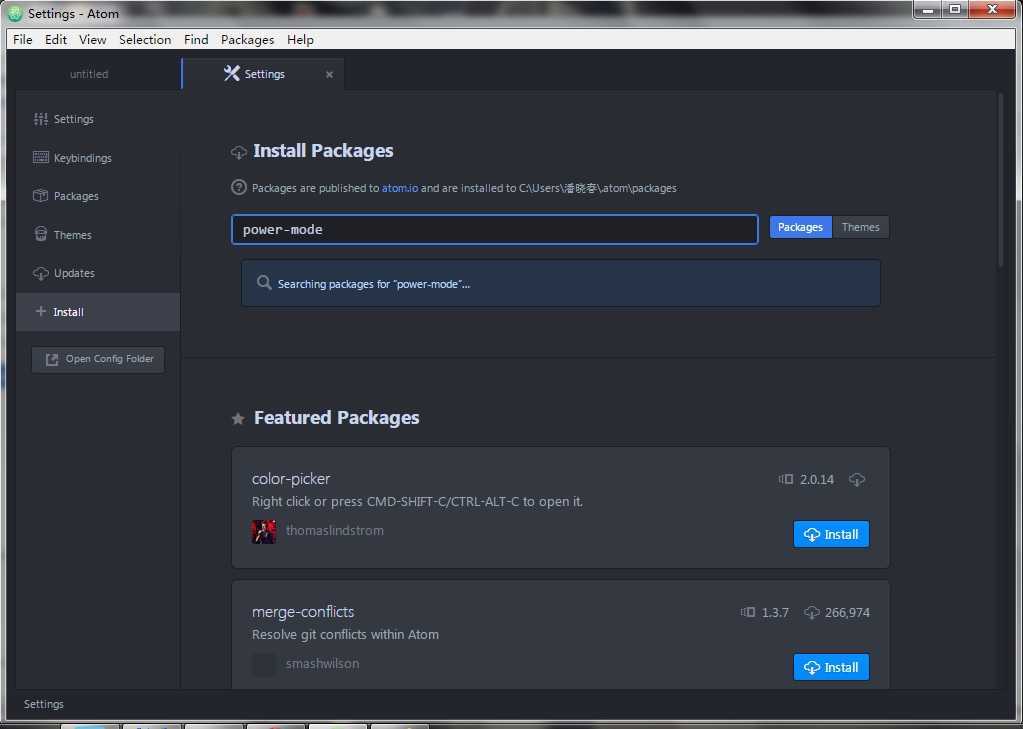Open the View menu
This screenshot has height=729, width=1023.
pyautogui.click(x=93, y=40)
